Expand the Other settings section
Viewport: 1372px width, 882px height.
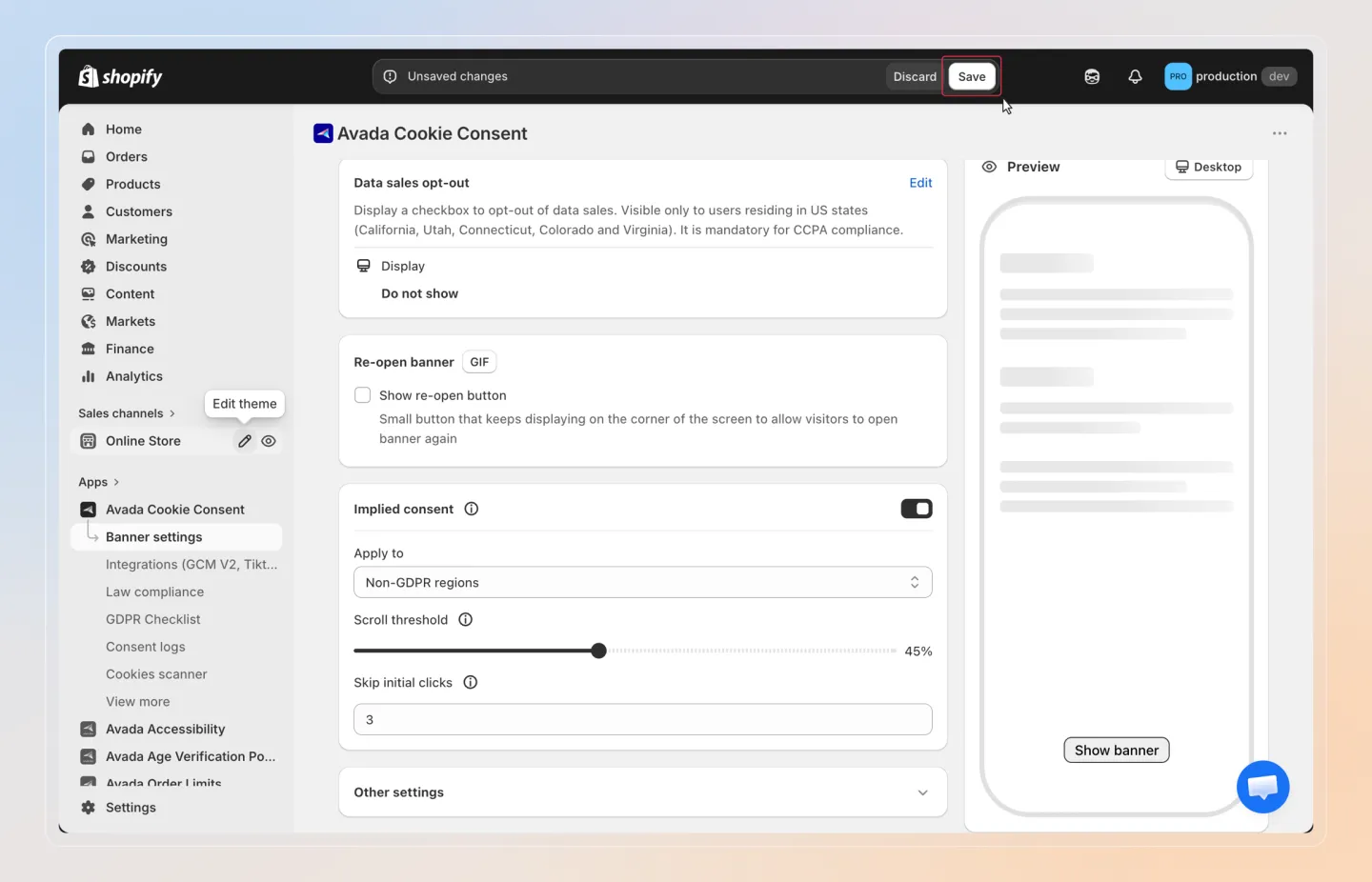[x=642, y=792]
